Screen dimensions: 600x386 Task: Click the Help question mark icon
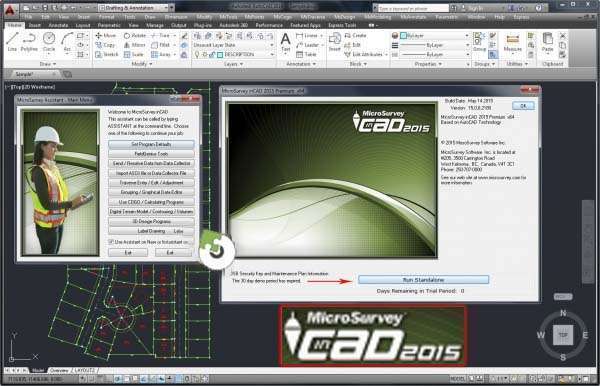point(539,8)
